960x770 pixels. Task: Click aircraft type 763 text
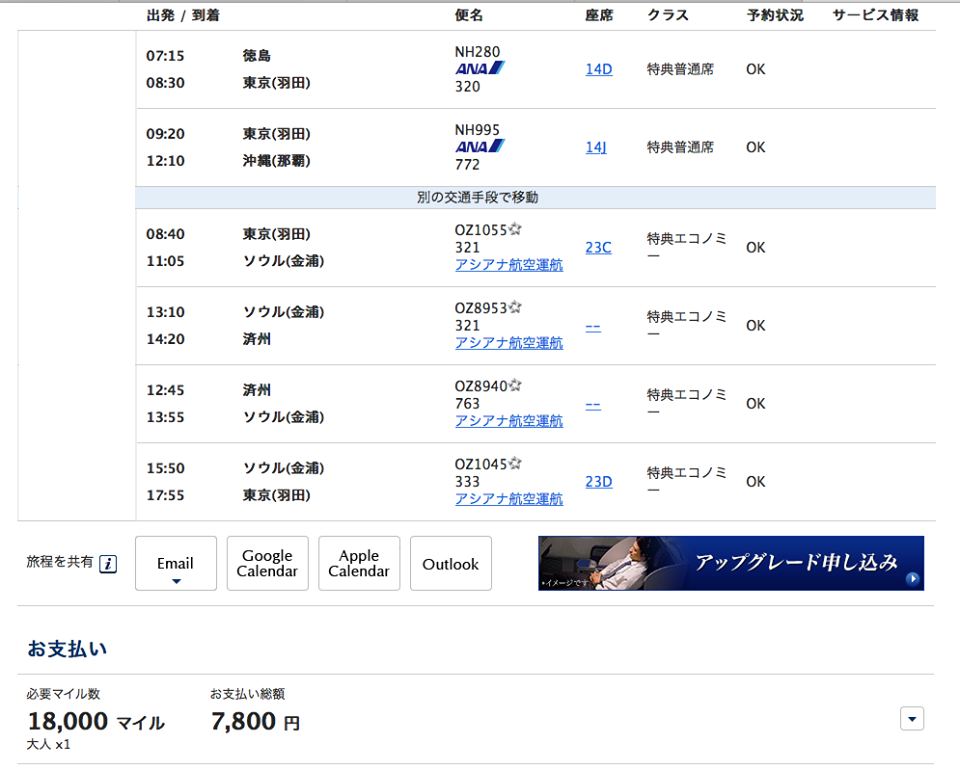click(467, 404)
